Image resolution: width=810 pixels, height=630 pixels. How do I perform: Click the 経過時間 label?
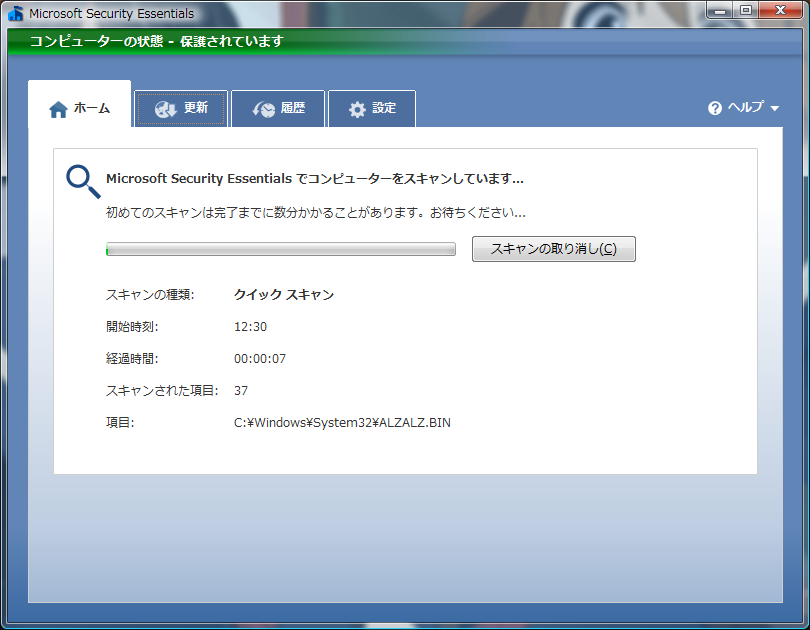[x=132, y=359]
